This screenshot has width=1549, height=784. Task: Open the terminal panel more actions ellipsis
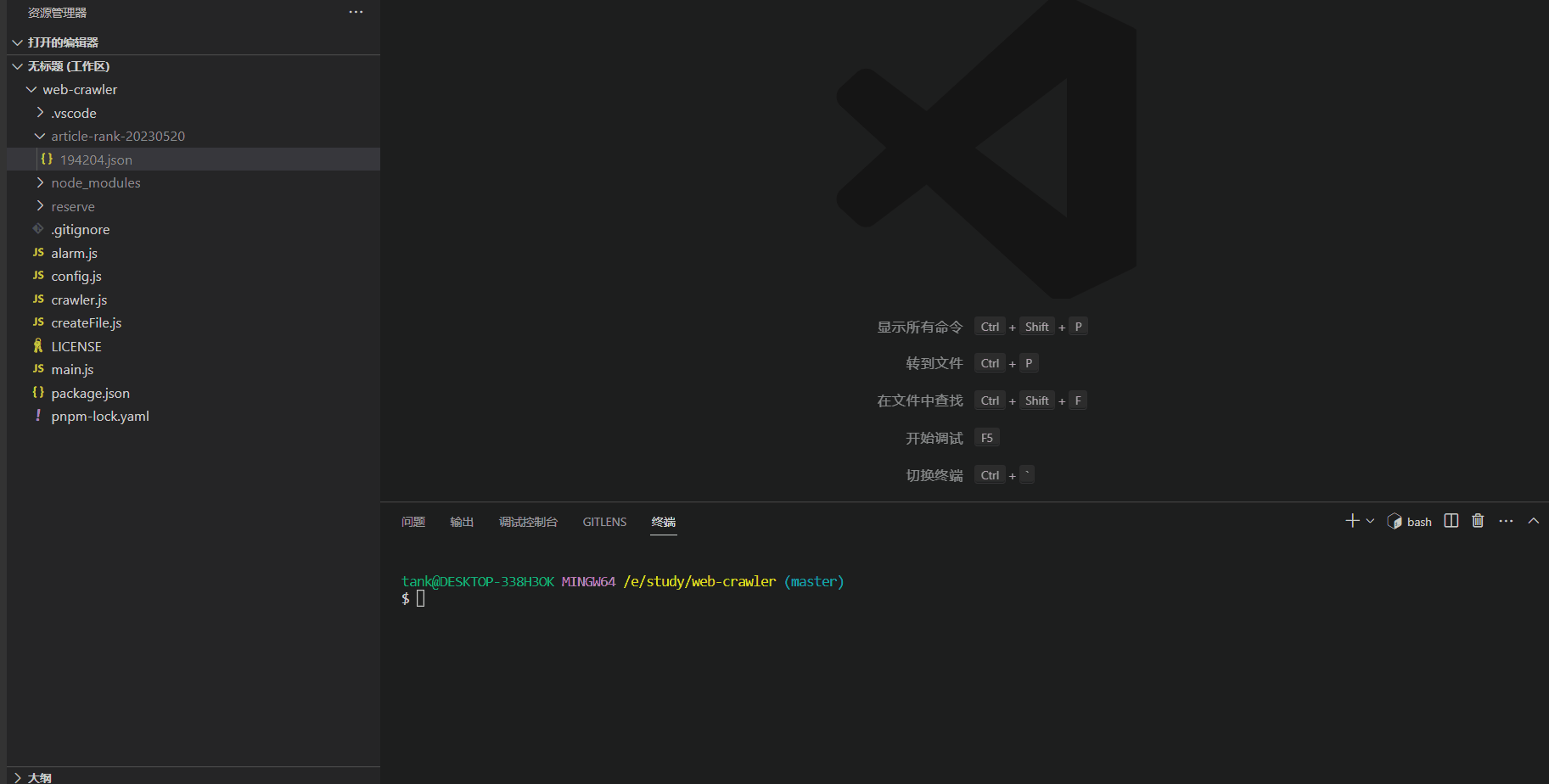(1506, 520)
